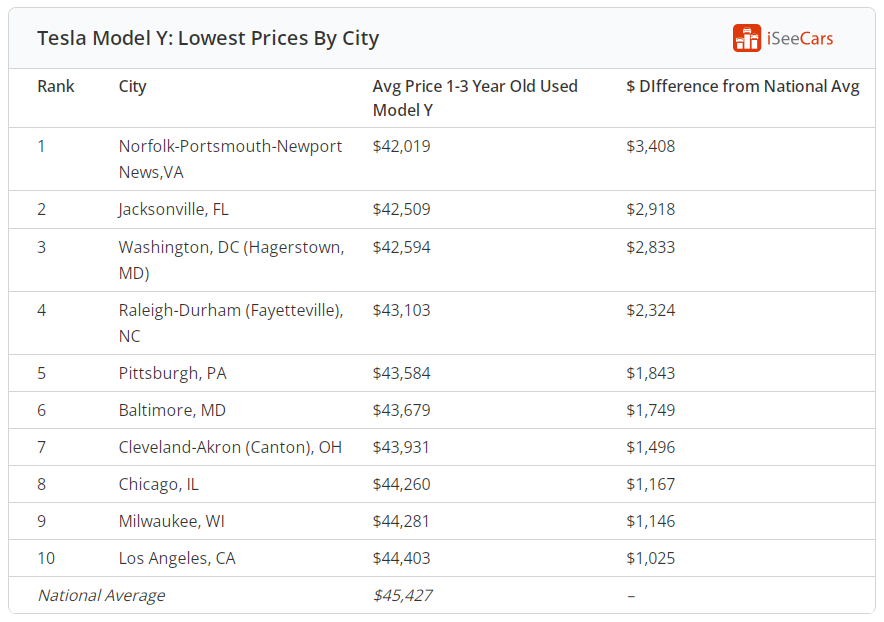Select 'Cleveland-Akron (Canton), OH' cell
This screenshot has height=622, width=884.
click(x=230, y=448)
